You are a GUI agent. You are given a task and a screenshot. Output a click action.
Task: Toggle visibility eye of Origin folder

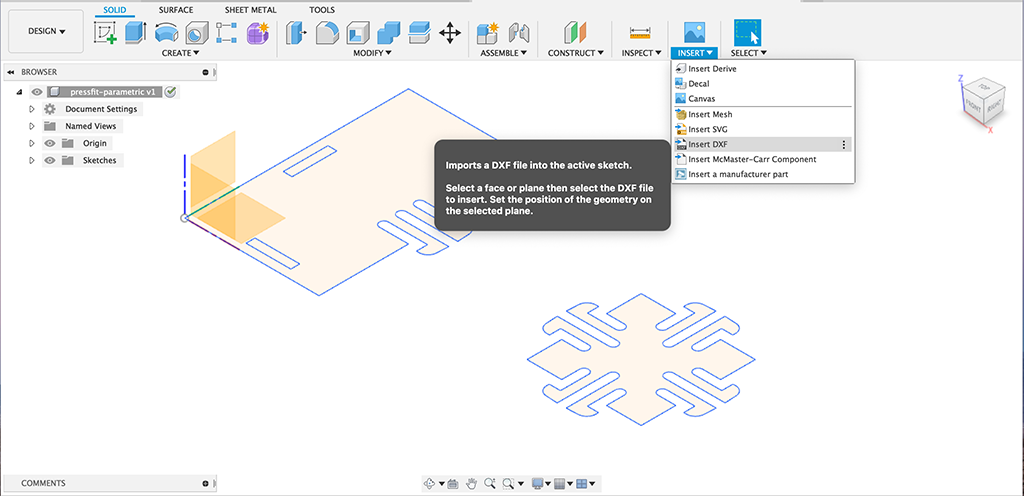(x=50, y=143)
